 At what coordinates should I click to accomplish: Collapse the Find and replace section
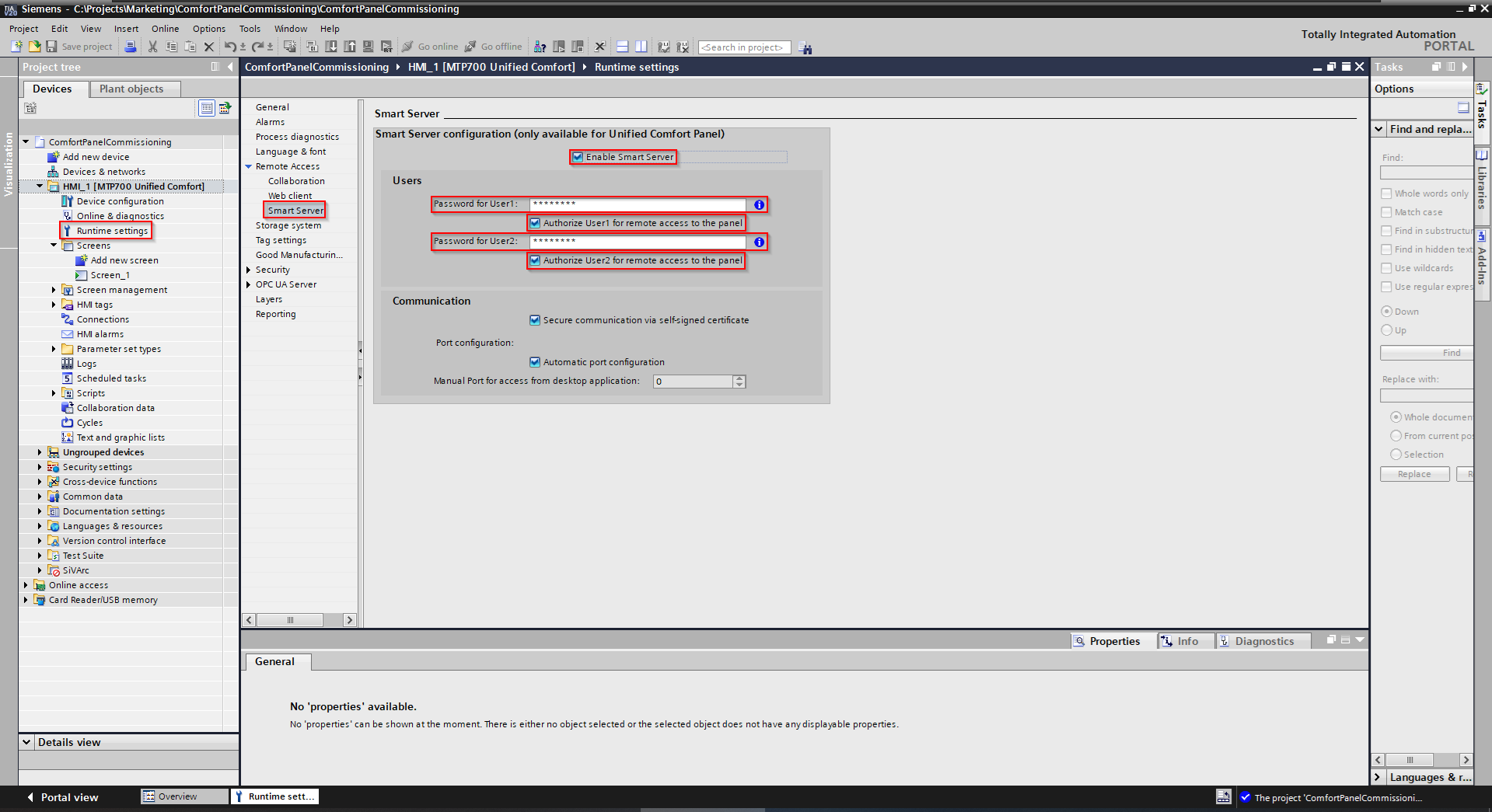1379,129
